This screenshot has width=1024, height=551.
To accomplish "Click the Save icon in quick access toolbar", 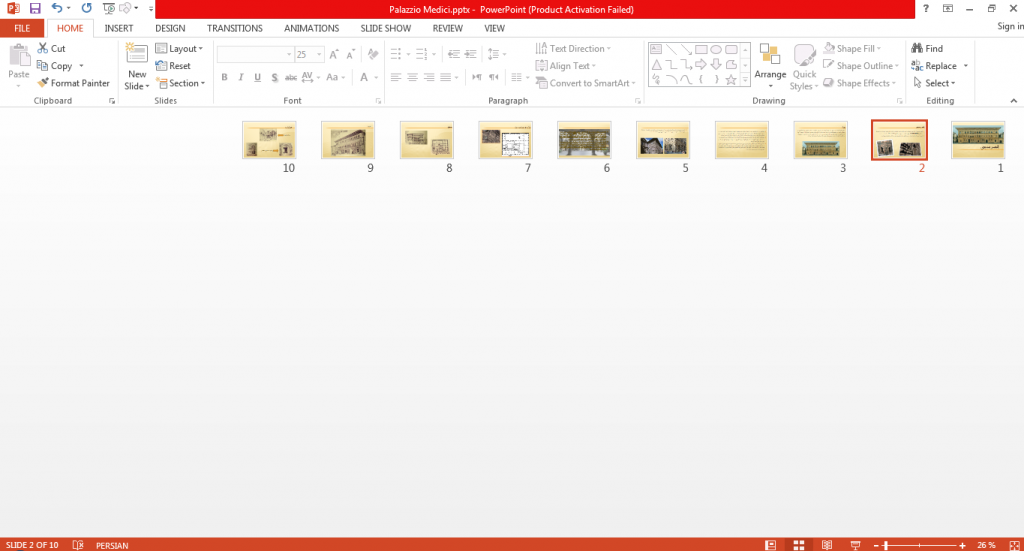I will [x=35, y=8].
